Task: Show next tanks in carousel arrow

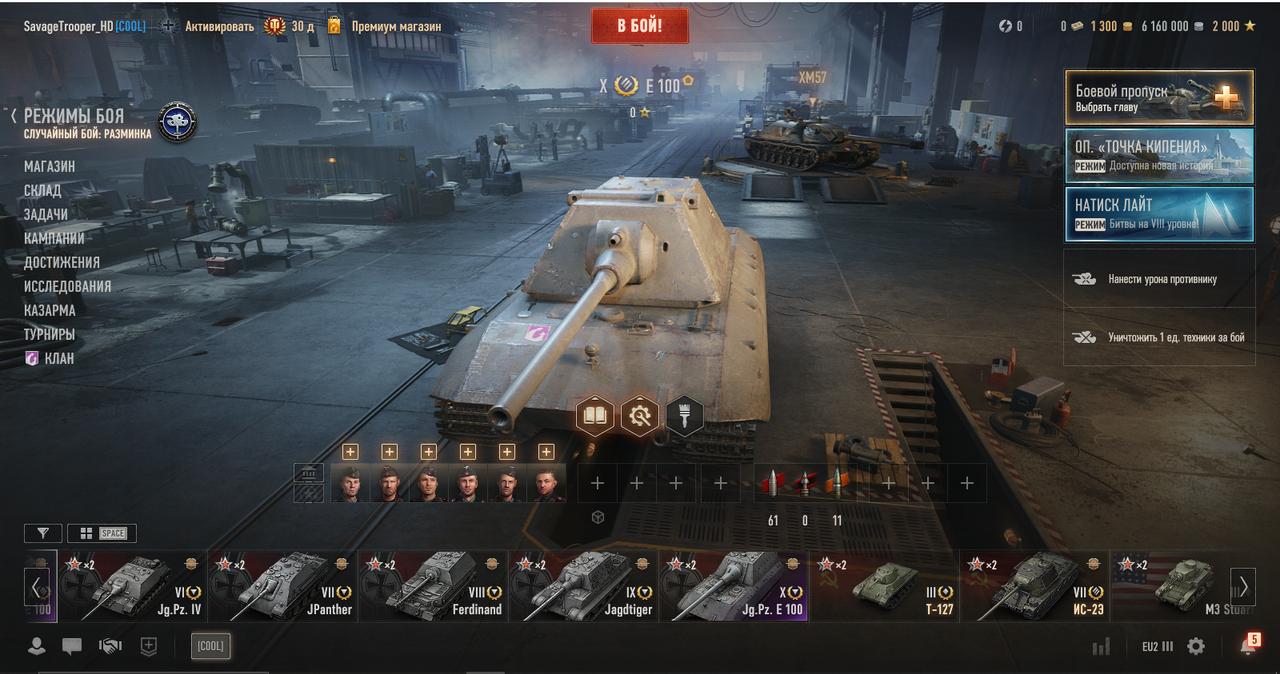Action: pyautogui.click(x=1242, y=586)
